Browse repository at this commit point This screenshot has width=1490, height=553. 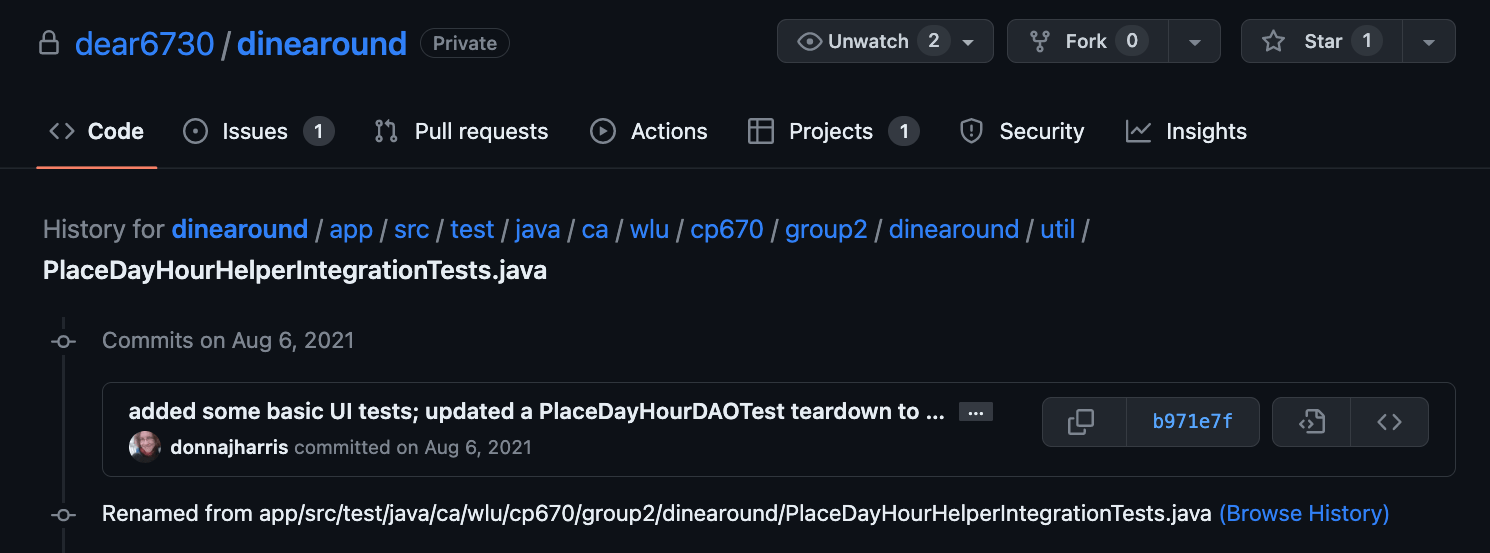[x=1389, y=422]
